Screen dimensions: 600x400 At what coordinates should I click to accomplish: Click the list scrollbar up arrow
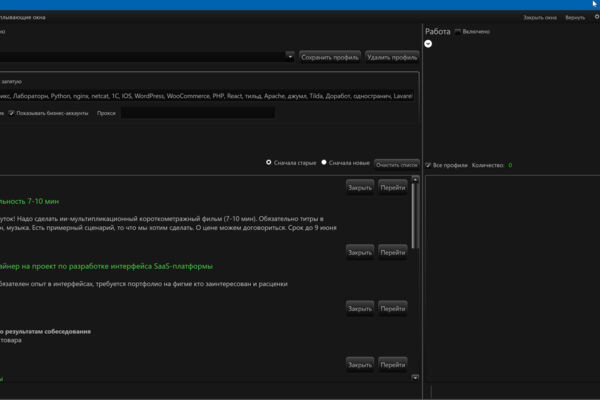415,180
